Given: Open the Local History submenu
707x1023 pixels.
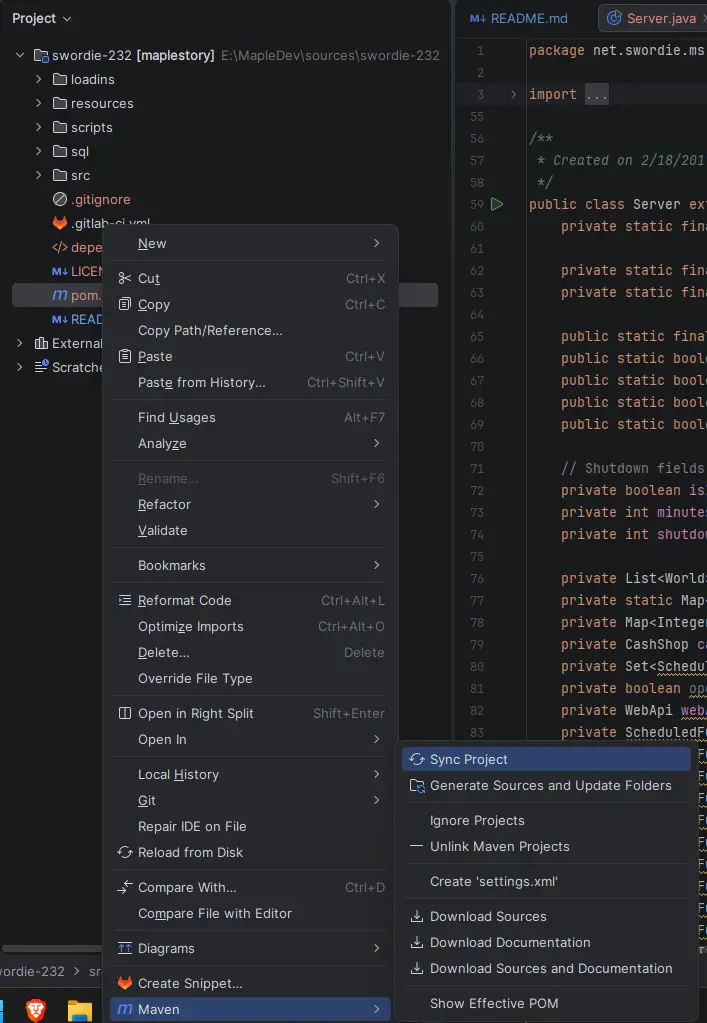Looking at the screenshot, I should (x=251, y=774).
